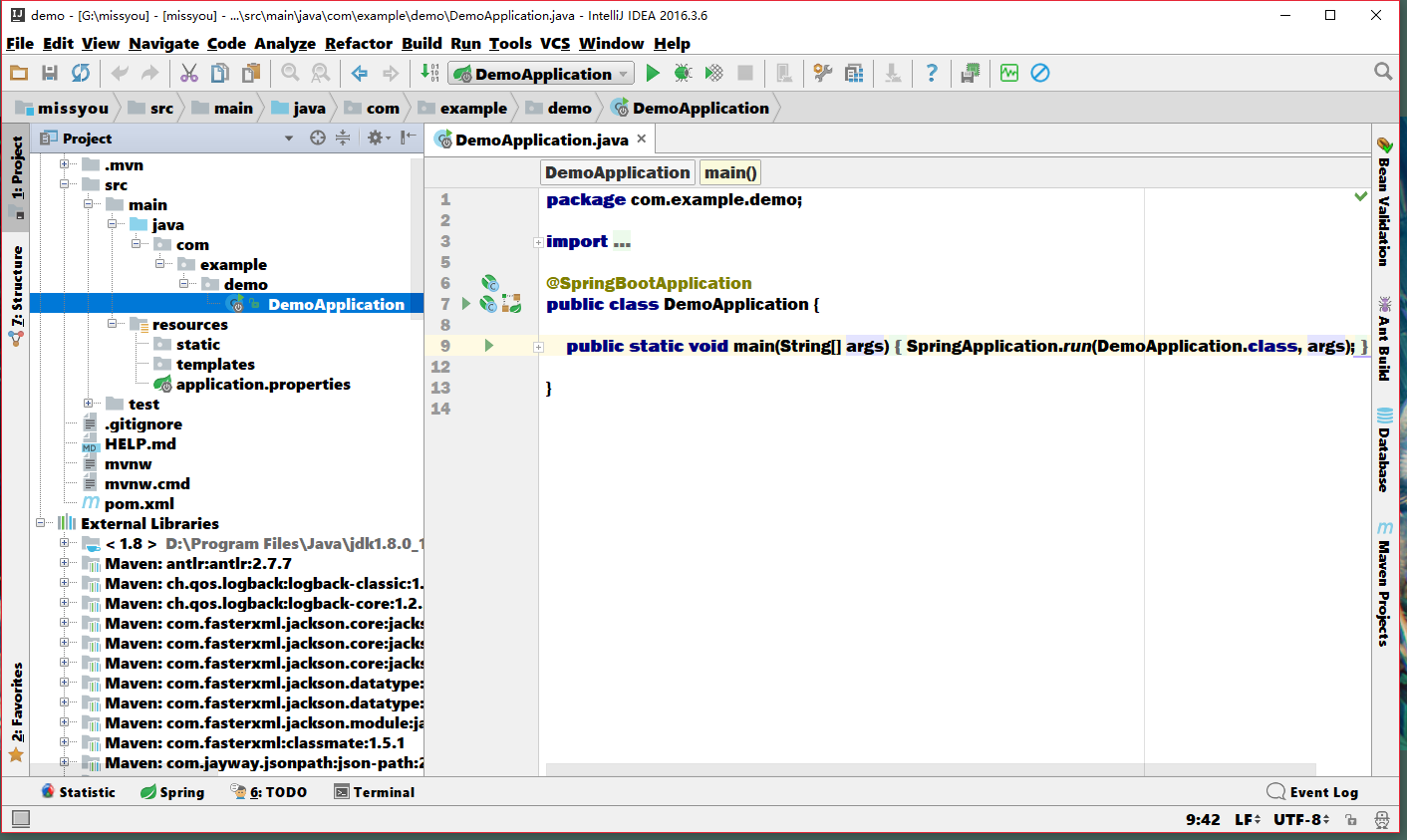Click Scroll from Source target icon
The image size is (1407, 840).
(x=318, y=138)
